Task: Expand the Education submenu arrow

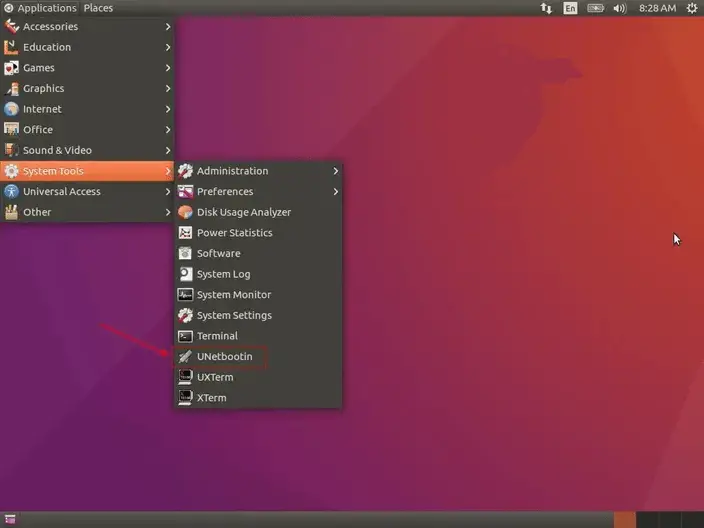Action: pos(168,47)
